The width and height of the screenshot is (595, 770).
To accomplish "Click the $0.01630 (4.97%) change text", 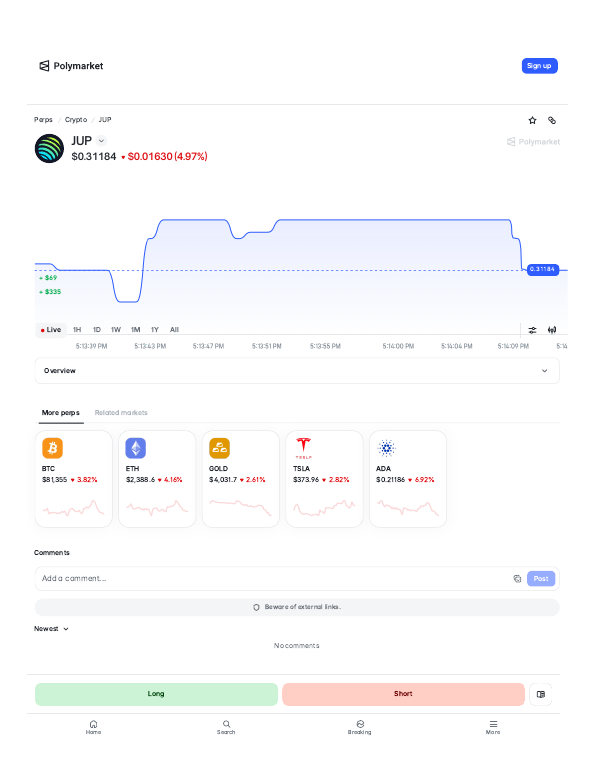I will (167, 157).
